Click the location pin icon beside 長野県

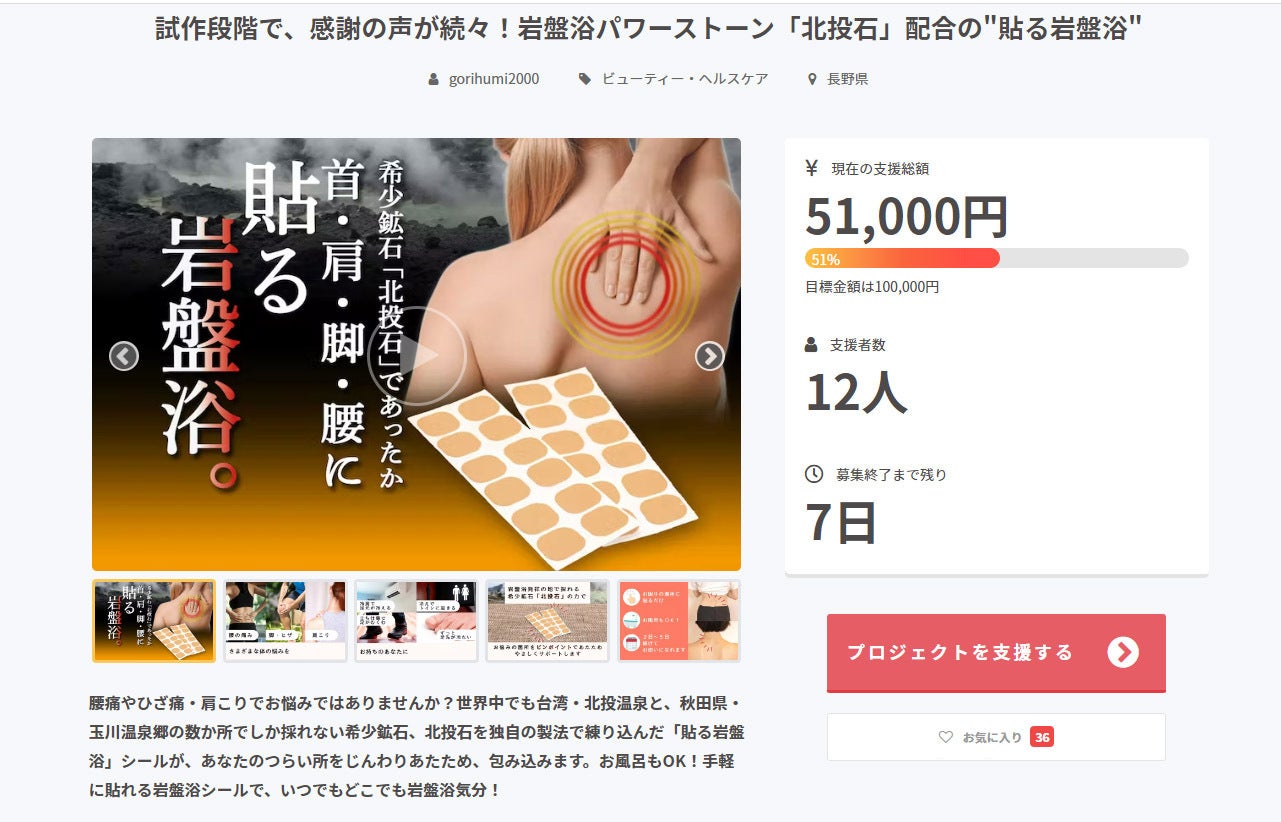[812, 79]
